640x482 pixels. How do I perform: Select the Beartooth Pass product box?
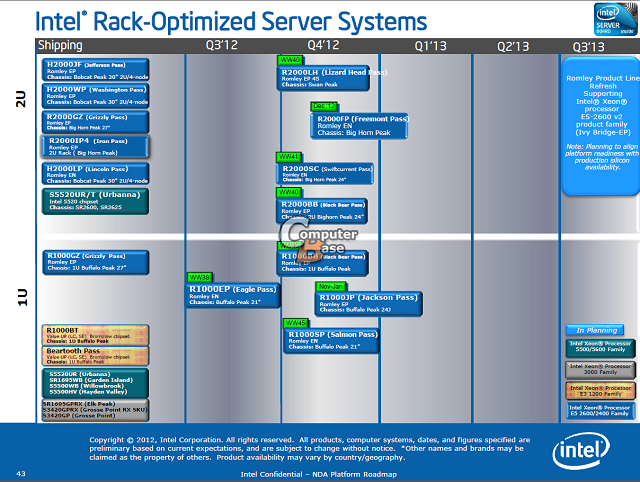click(x=96, y=355)
